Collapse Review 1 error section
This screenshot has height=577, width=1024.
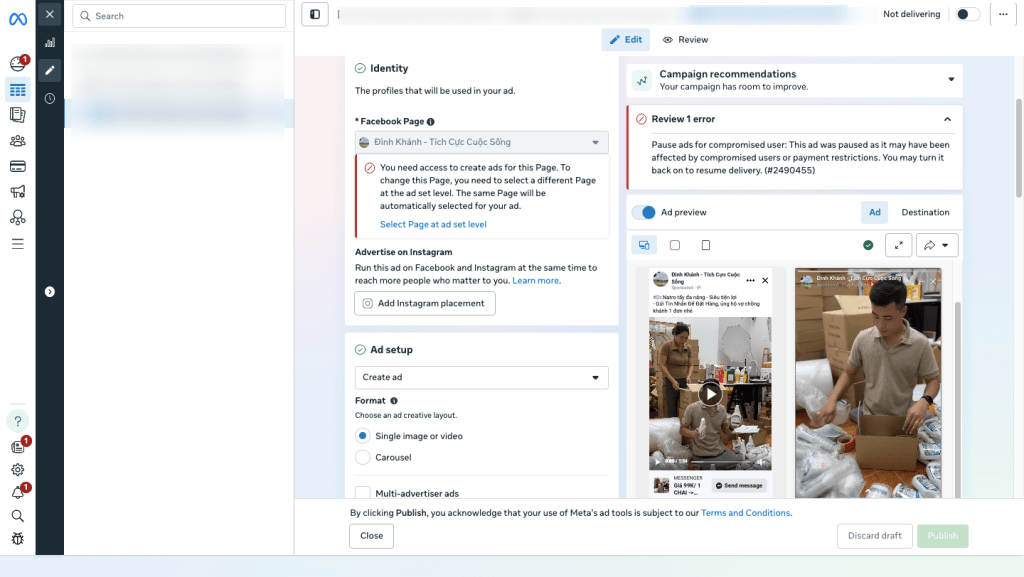coord(947,119)
